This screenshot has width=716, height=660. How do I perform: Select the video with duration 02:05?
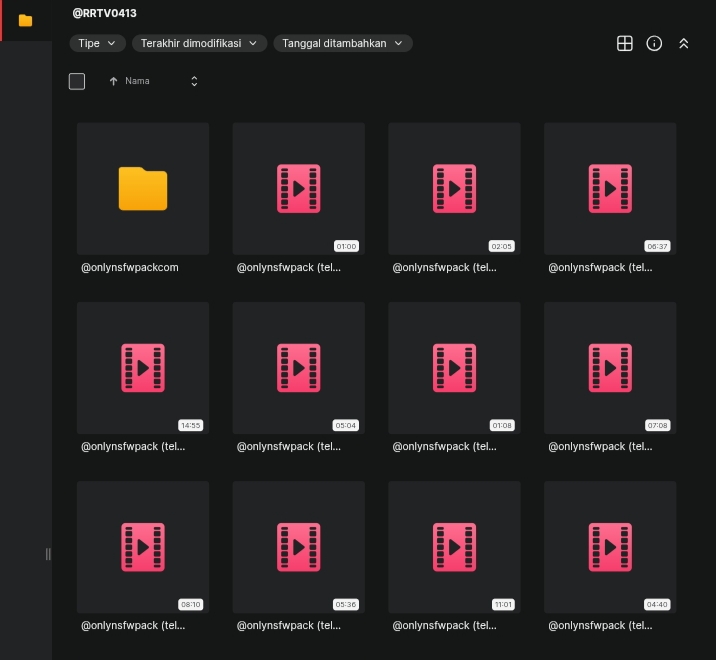[454, 189]
